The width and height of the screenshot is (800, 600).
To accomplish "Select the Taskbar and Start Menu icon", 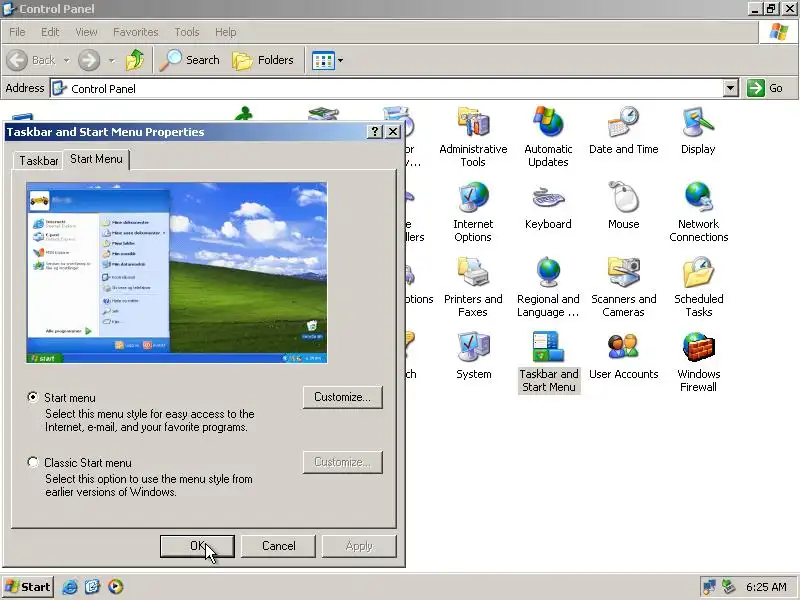I will click(548, 362).
